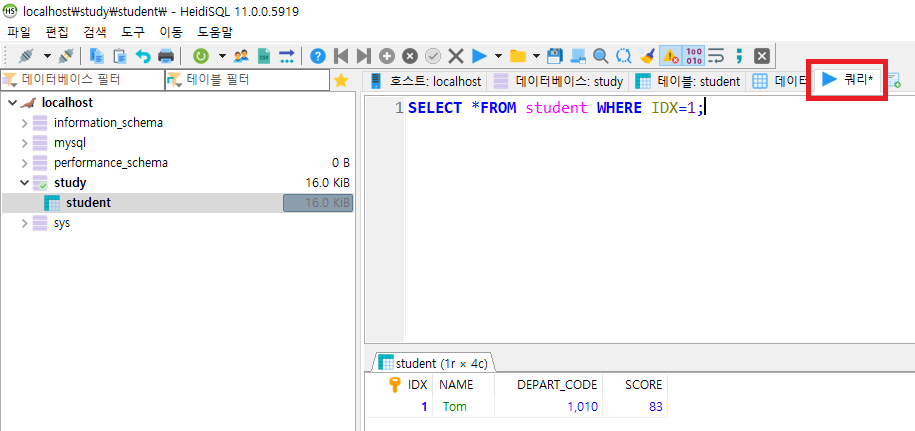Click the Find text magnifier icon
This screenshot has width=915, height=431.
600,56
